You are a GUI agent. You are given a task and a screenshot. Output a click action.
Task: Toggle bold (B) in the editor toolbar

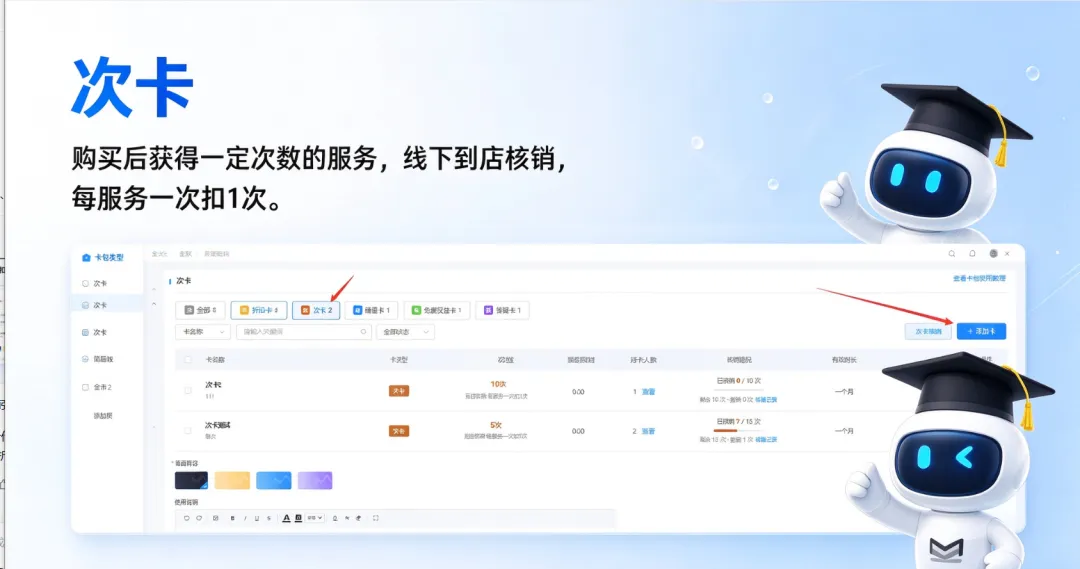click(233, 518)
